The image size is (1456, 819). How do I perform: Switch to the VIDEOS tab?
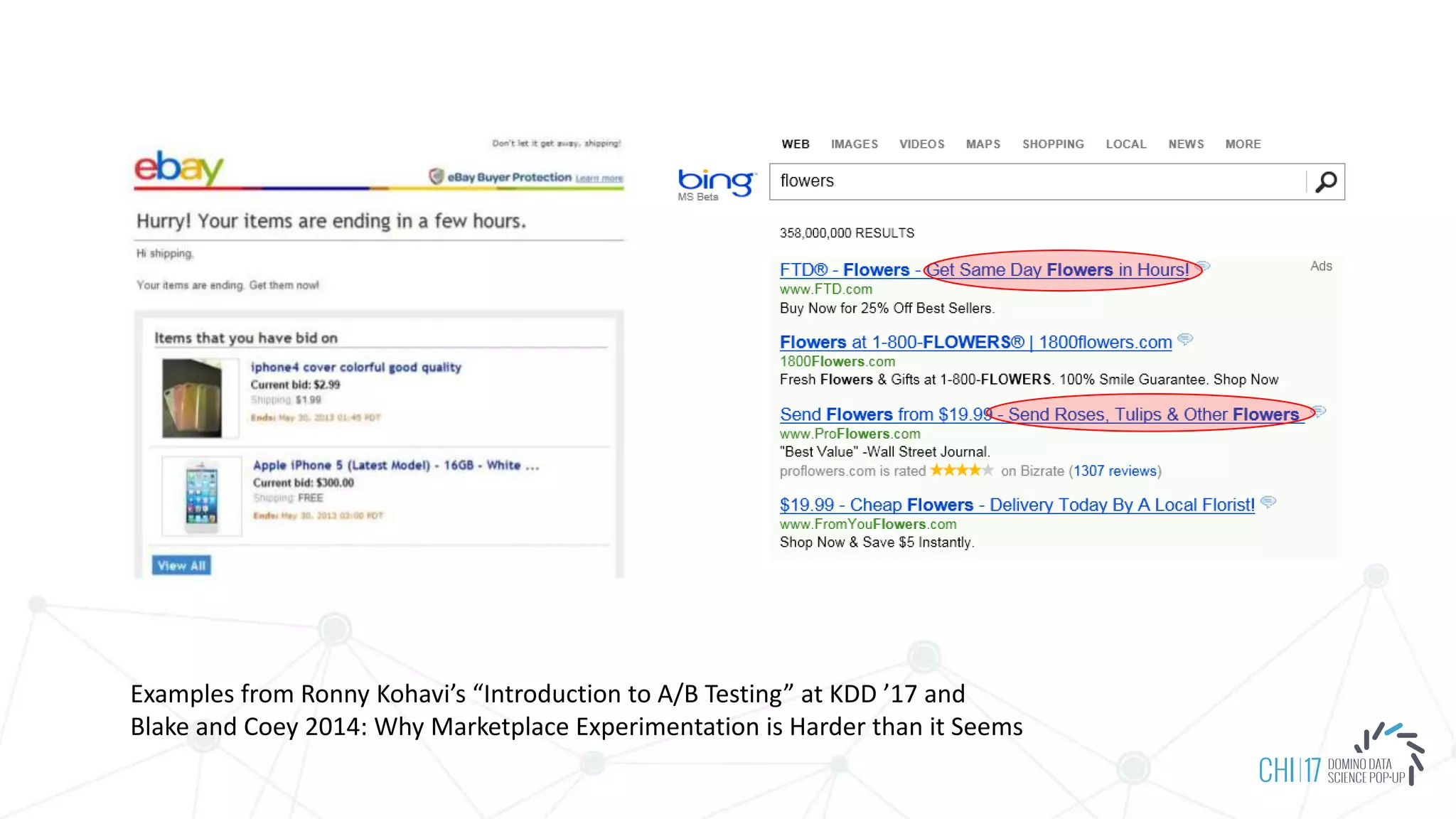(922, 144)
